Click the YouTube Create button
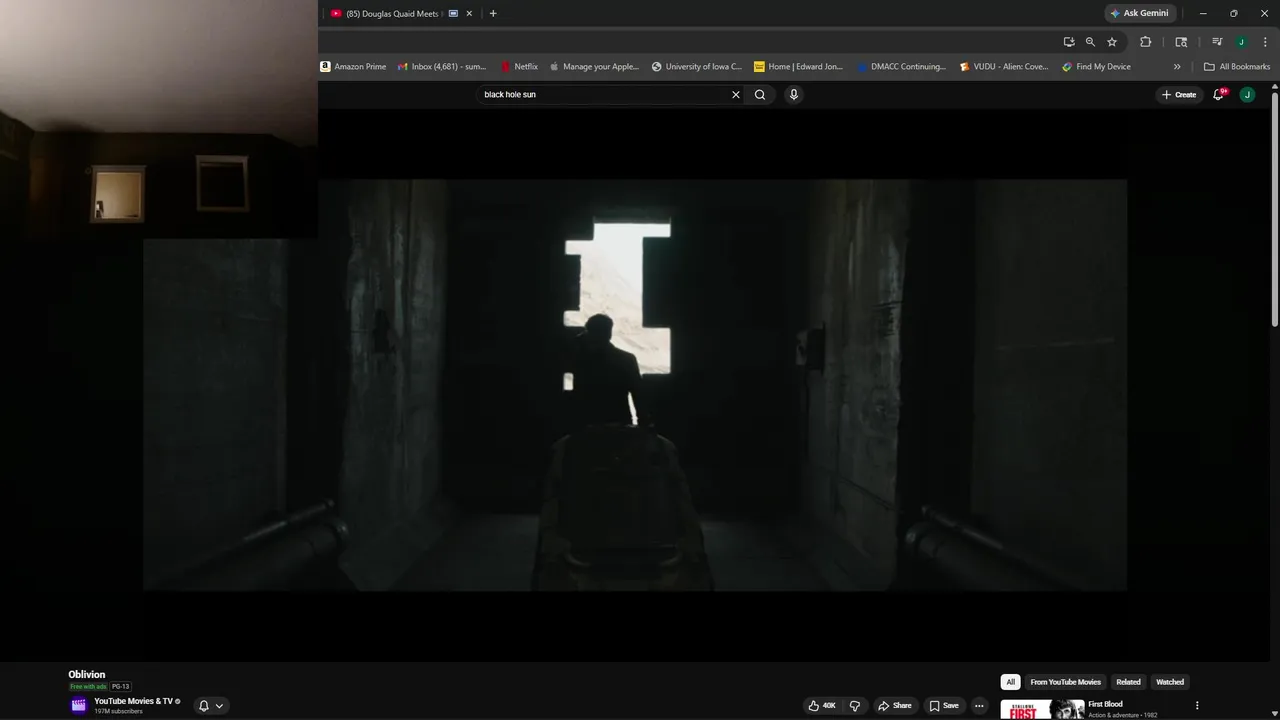Viewport: 1280px width, 720px height. click(x=1179, y=95)
